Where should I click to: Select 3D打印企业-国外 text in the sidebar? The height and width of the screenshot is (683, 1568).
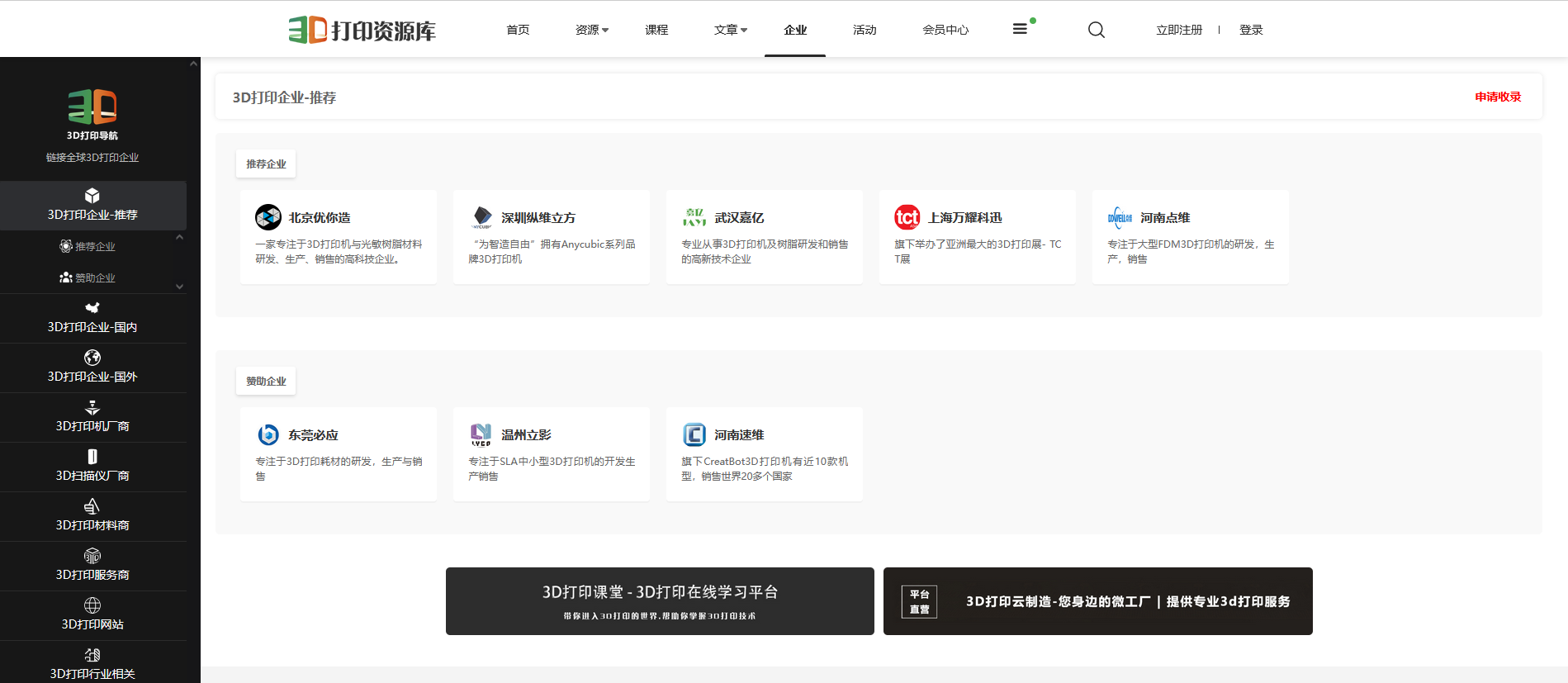coord(92,377)
